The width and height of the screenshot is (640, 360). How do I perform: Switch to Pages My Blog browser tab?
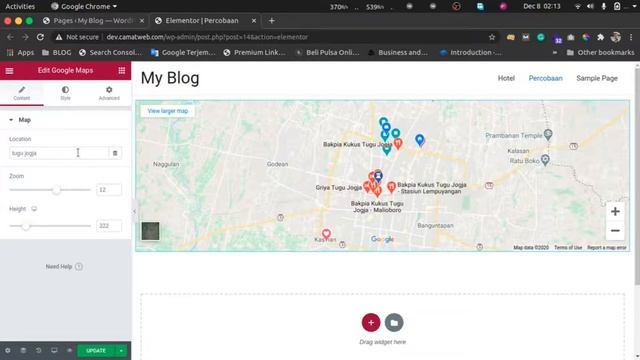(93, 20)
